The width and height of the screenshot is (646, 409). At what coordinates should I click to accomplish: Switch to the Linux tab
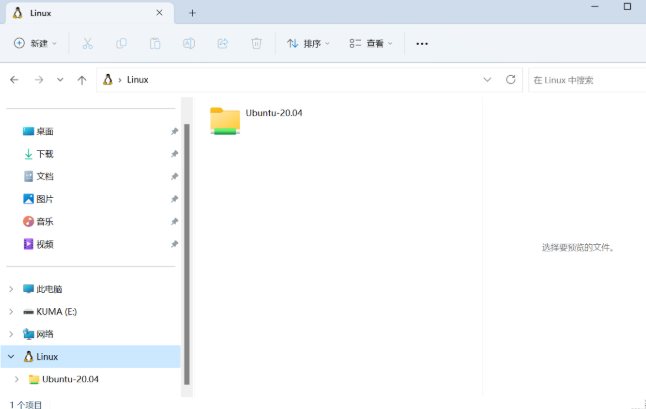click(x=90, y=13)
